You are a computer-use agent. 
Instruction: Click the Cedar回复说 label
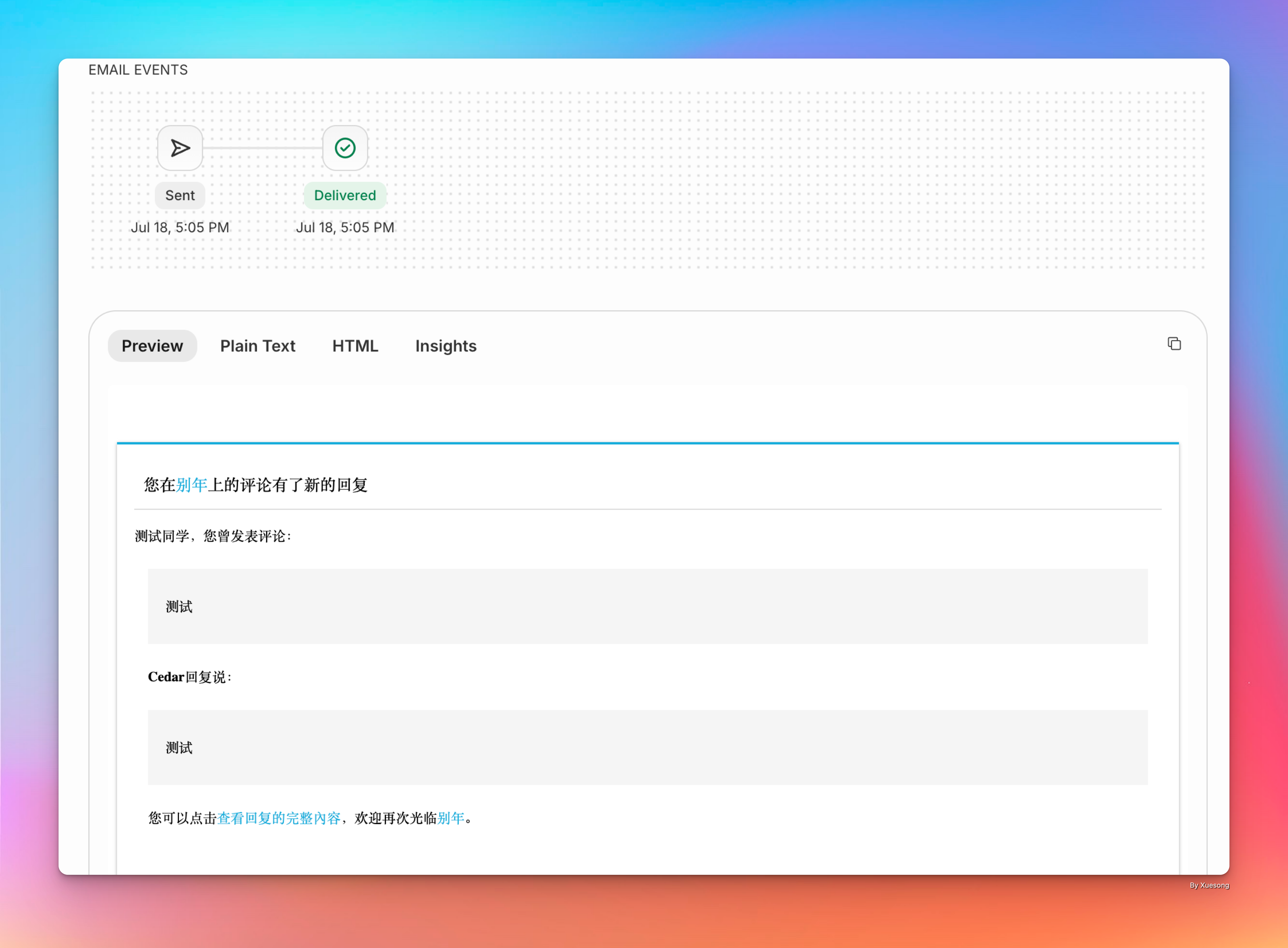coord(190,677)
